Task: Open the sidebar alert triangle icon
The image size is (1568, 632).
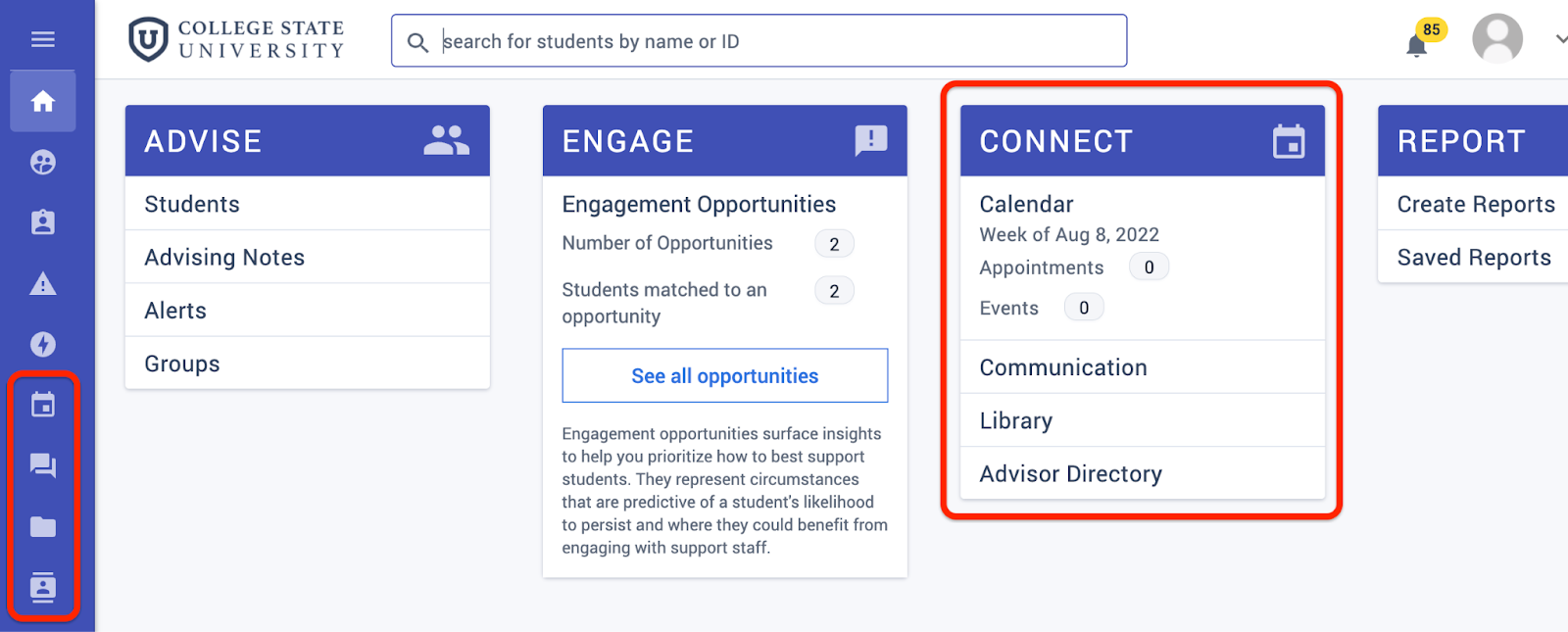Action: pos(42,284)
